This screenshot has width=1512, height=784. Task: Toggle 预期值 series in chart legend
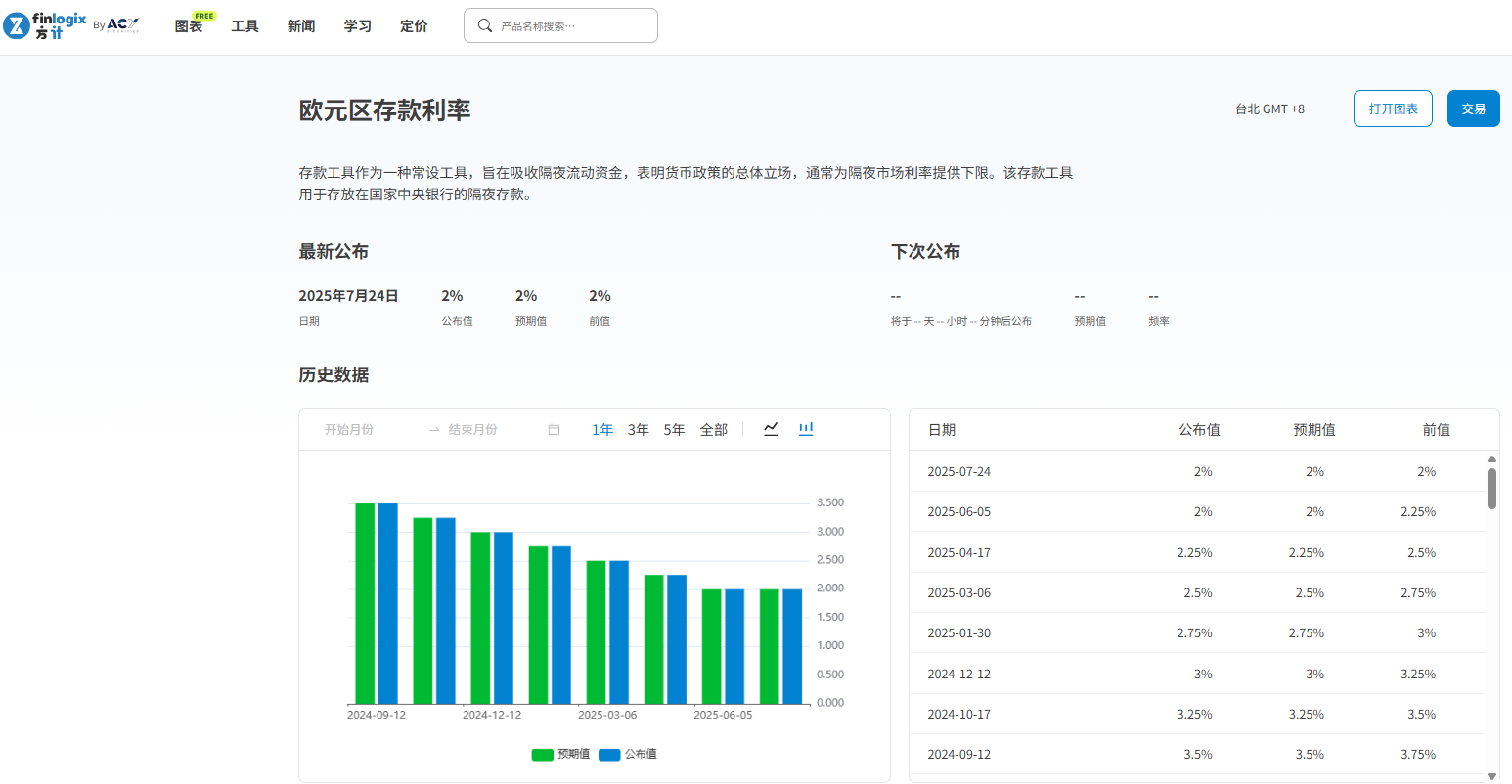[561, 754]
